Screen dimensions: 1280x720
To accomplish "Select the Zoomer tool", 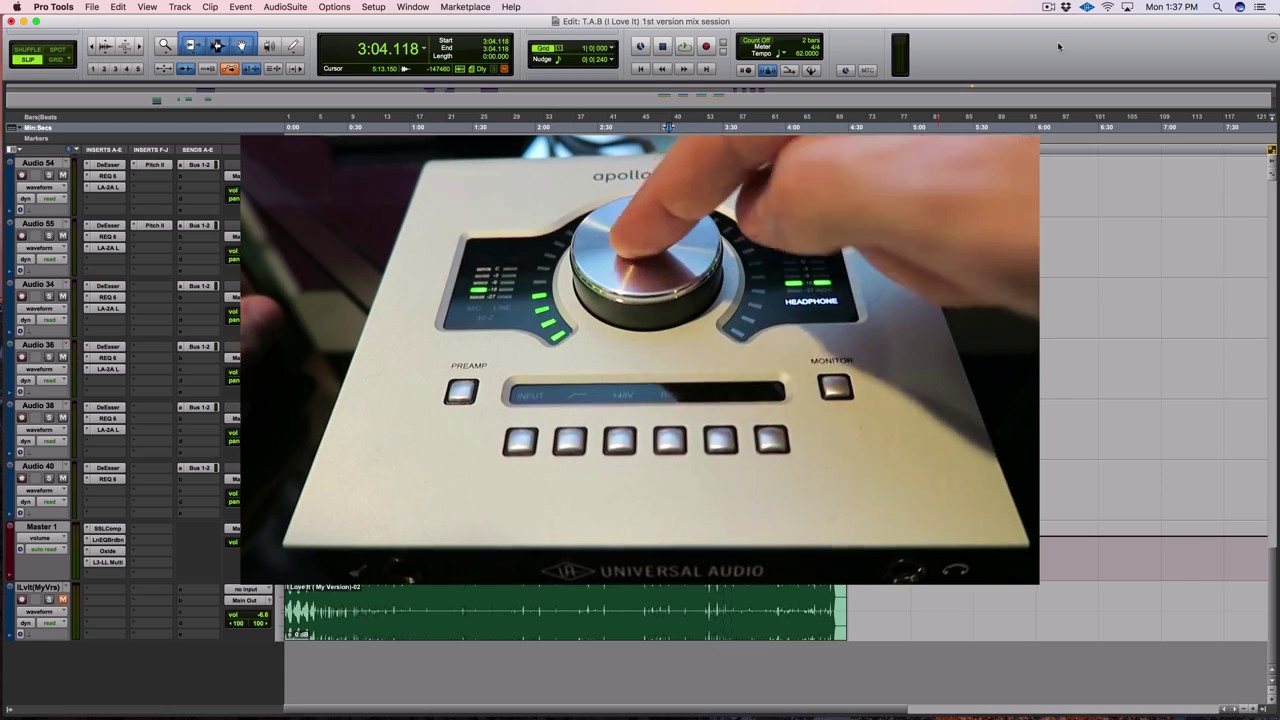I will pos(165,46).
